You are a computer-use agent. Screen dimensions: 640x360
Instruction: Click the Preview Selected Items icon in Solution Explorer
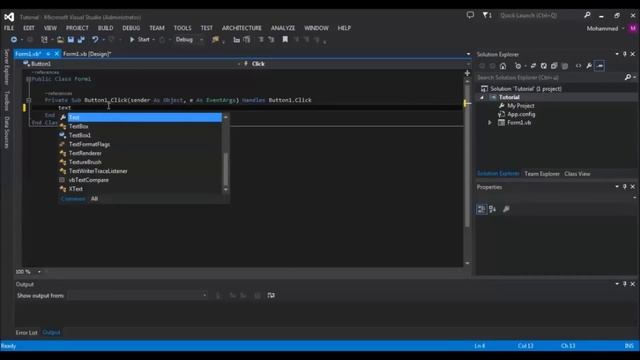coord(600,66)
